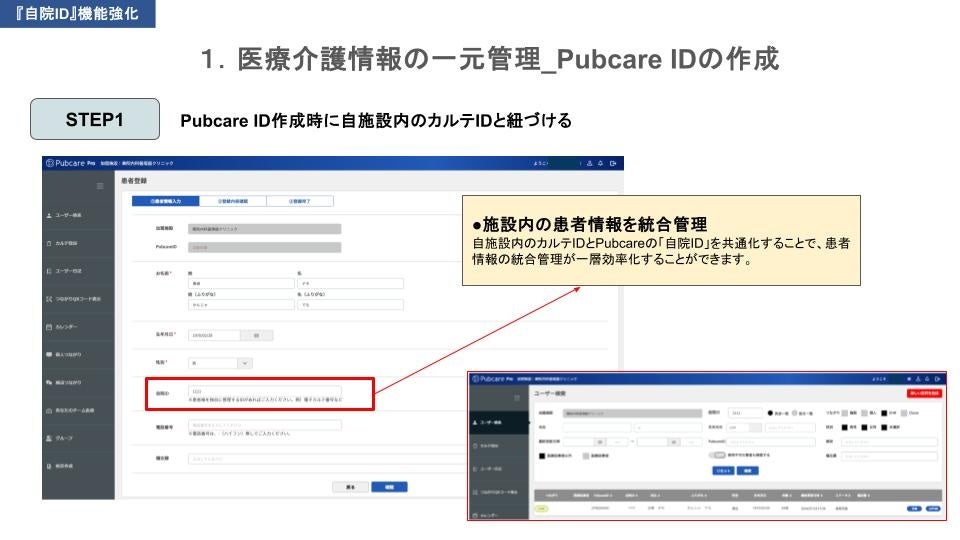Viewport: 960px width, 540px height.
Task: Click the 名 (given name) input field
Action: coord(350,284)
